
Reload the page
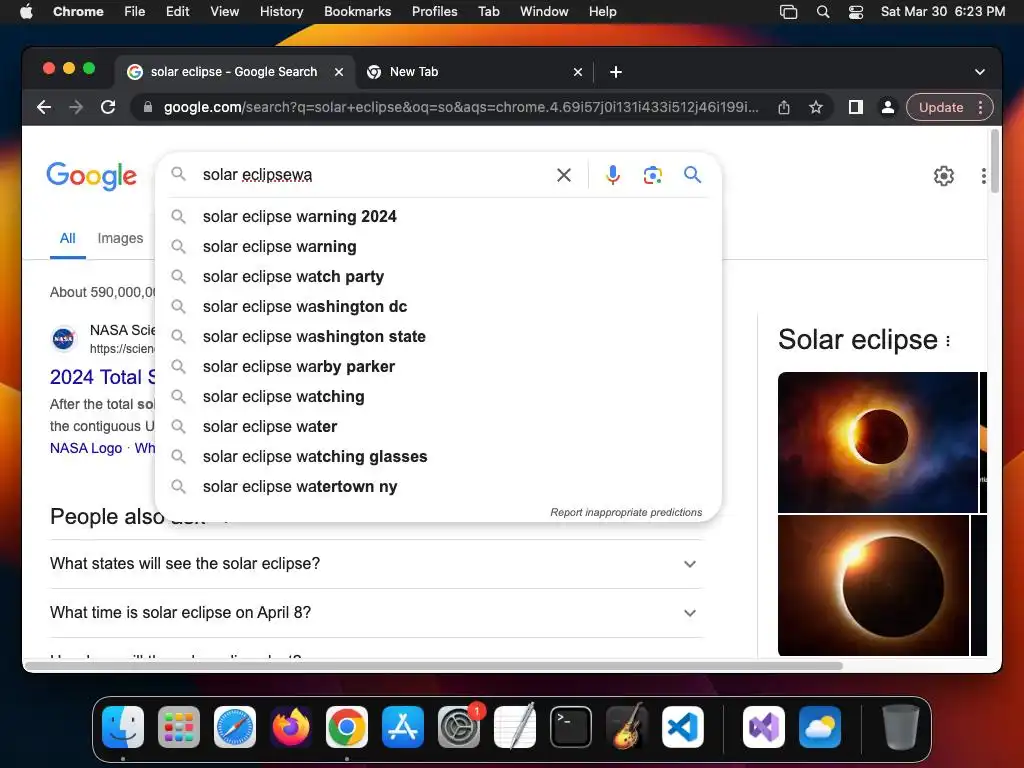coord(108,107)
